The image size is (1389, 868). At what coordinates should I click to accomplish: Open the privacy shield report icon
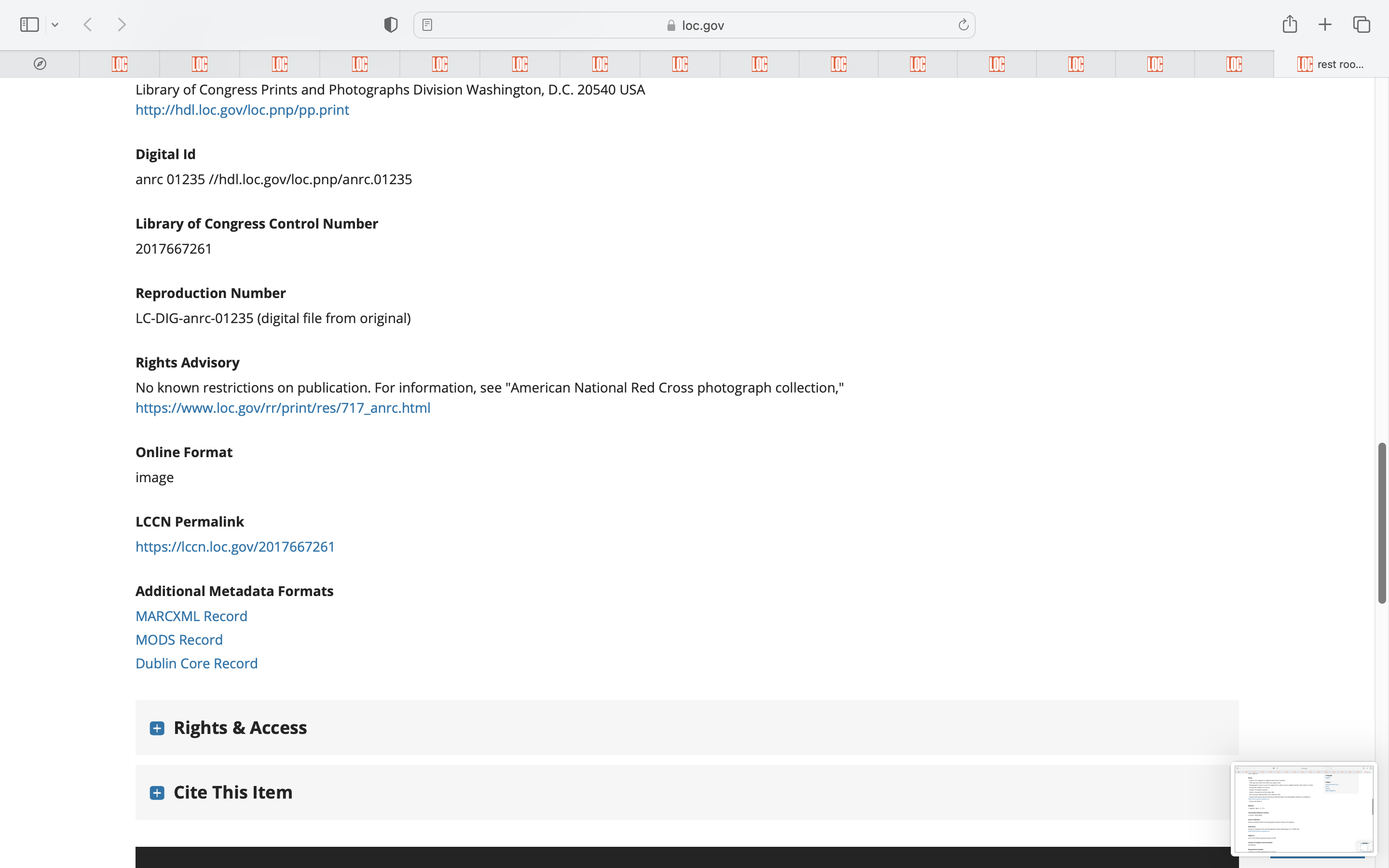tap(391, 25)
